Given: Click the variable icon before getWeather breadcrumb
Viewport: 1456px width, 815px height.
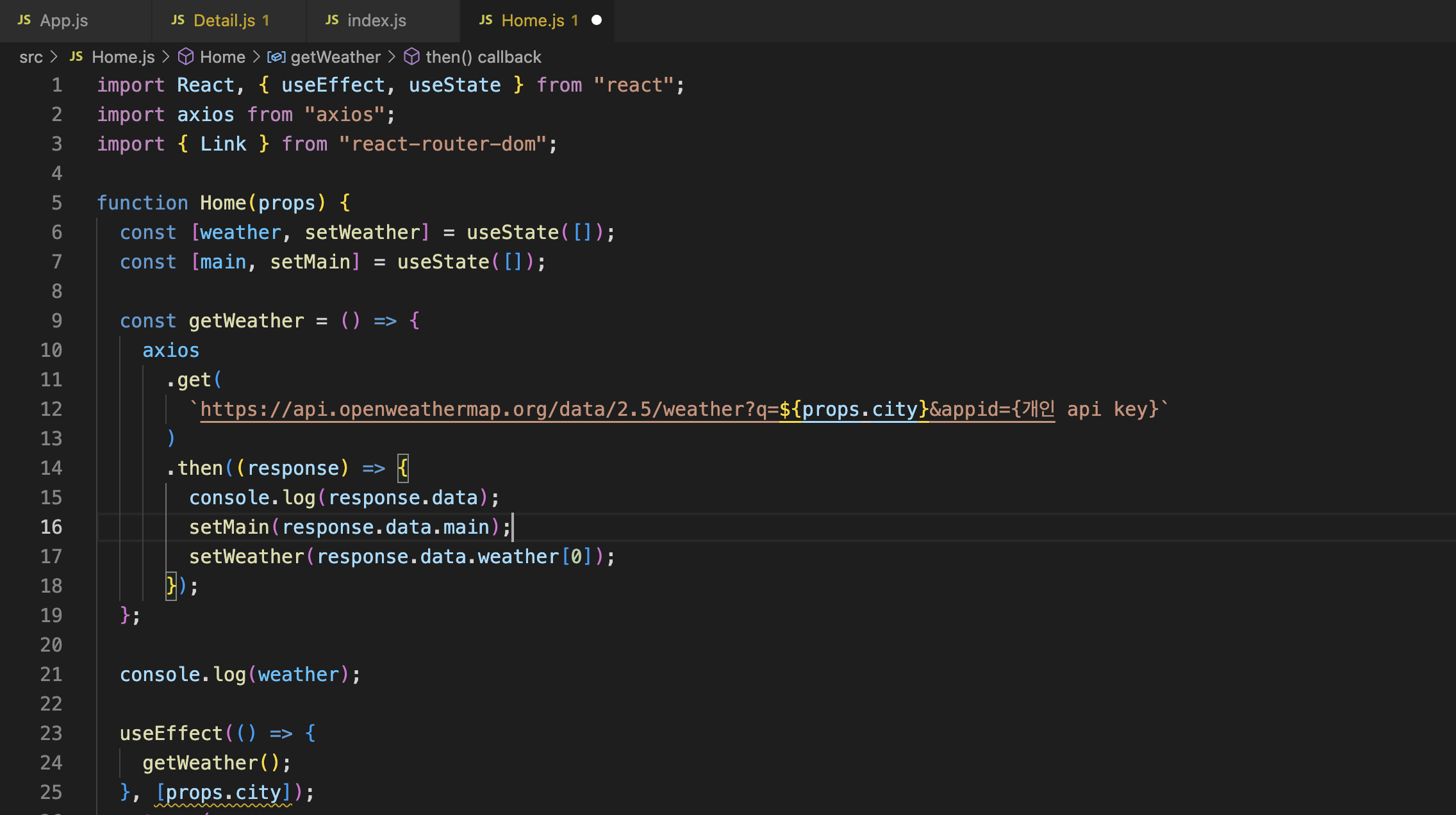Looking at the screenshot, I should click(276, 57).
